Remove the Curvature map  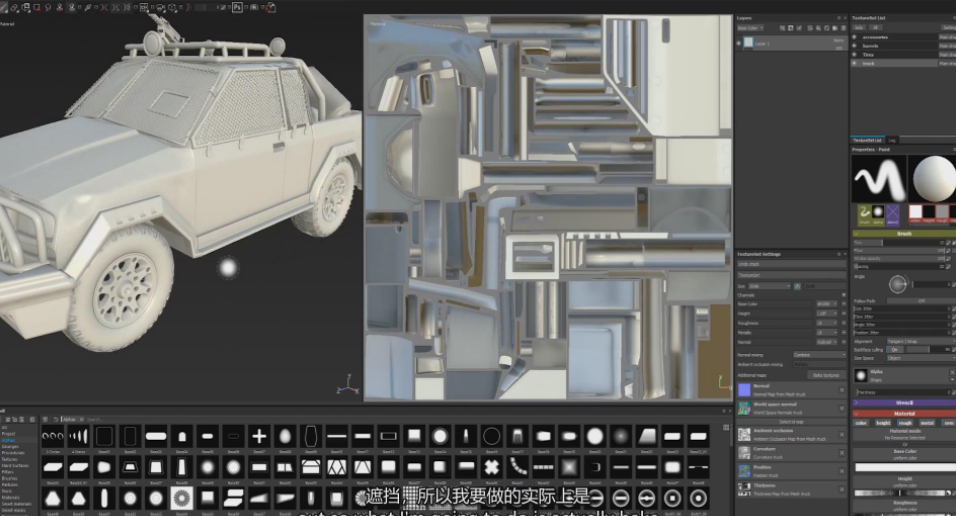842,453
